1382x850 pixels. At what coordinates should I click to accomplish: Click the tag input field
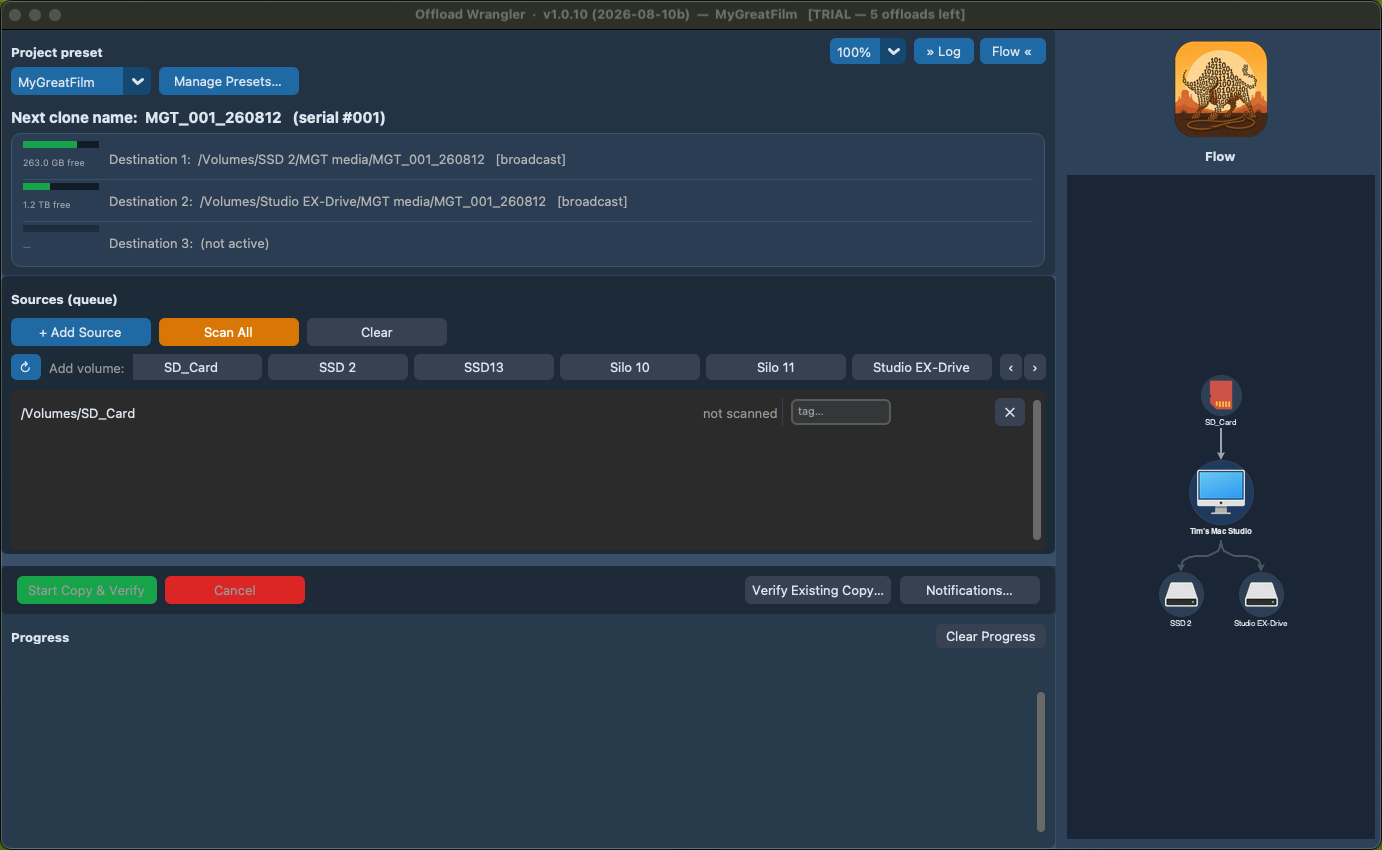click(840, 412)
